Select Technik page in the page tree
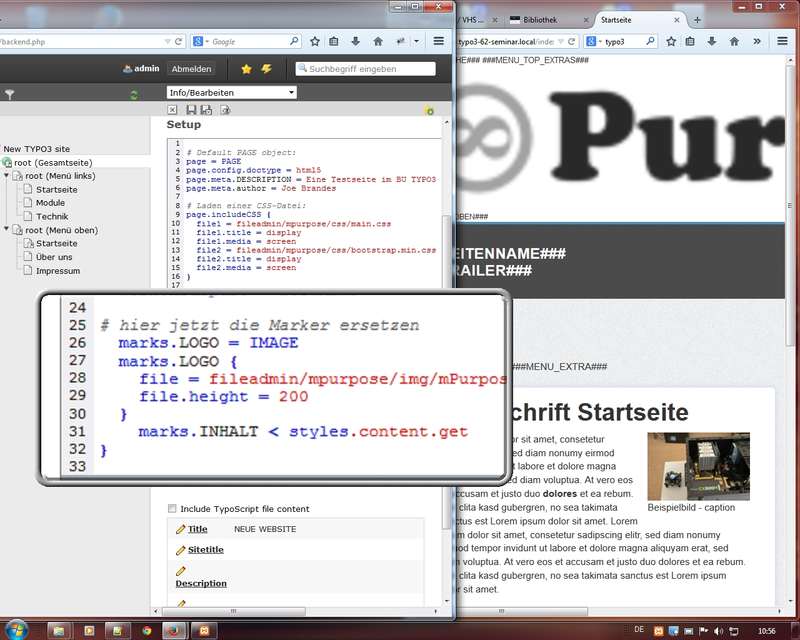 pyautogui.click(x=52, y=216)
